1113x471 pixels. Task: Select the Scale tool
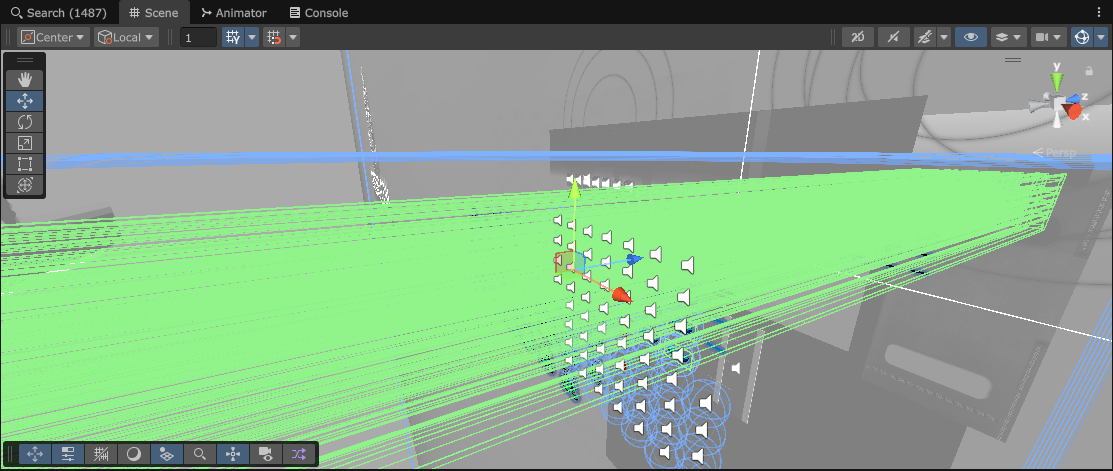[x=25, y=143]
